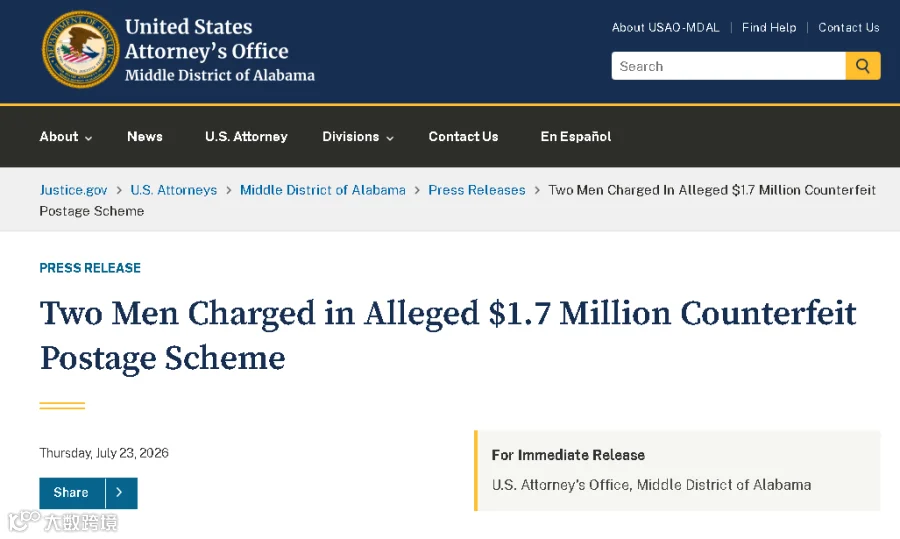Open the News menu item
Viewport: 900px width, 539px height.
tap(145, 137)
